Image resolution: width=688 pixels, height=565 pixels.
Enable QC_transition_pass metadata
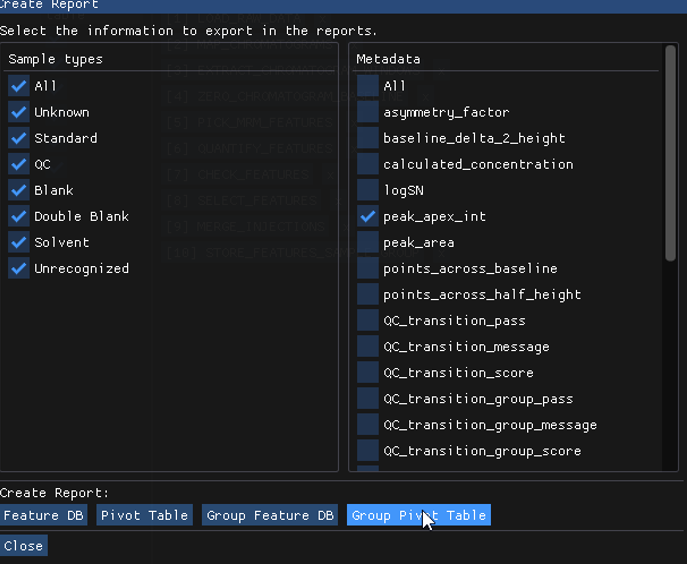tap(368, 320)
